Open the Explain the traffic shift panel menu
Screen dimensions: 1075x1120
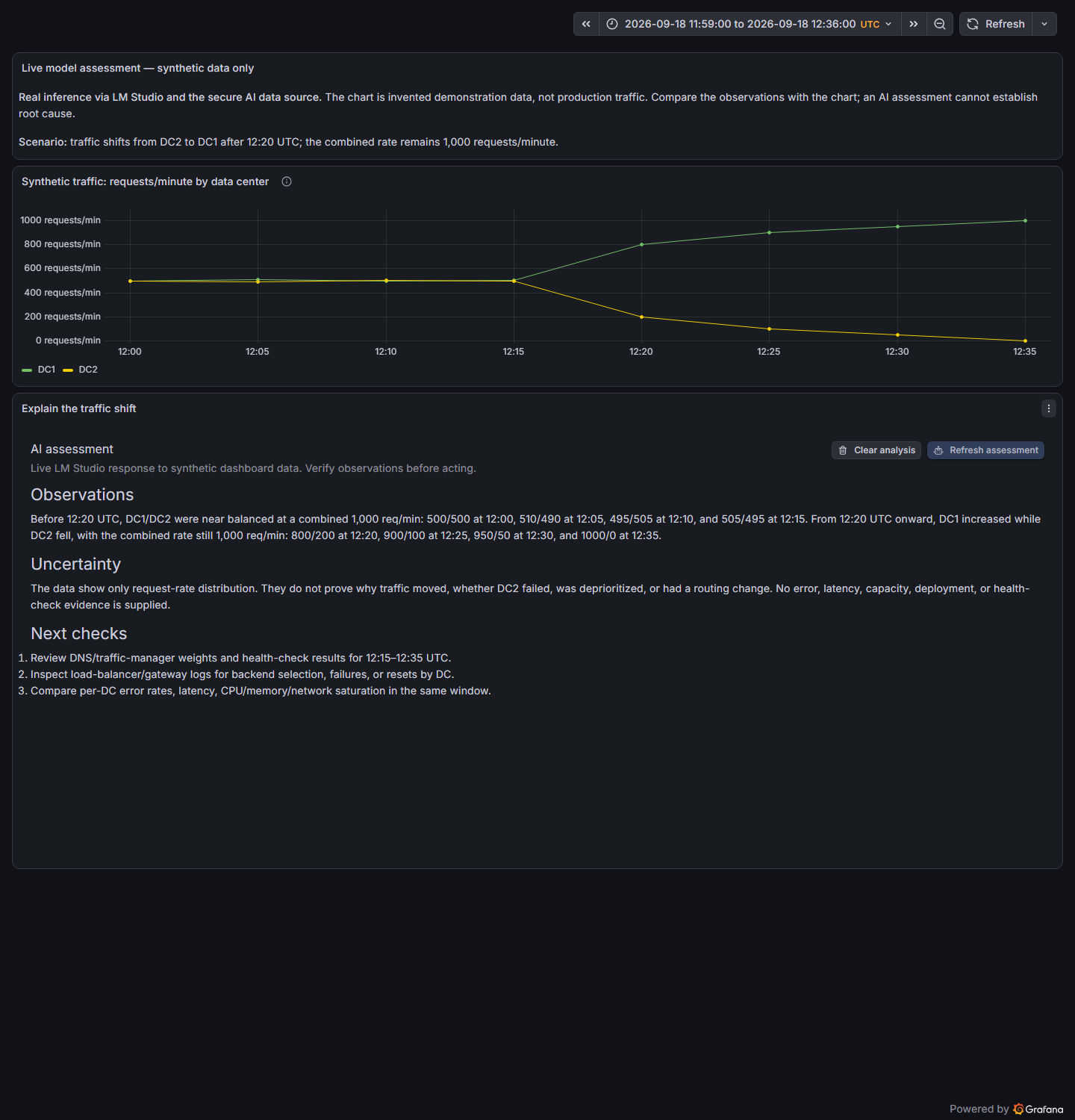tap(1049, 408)
